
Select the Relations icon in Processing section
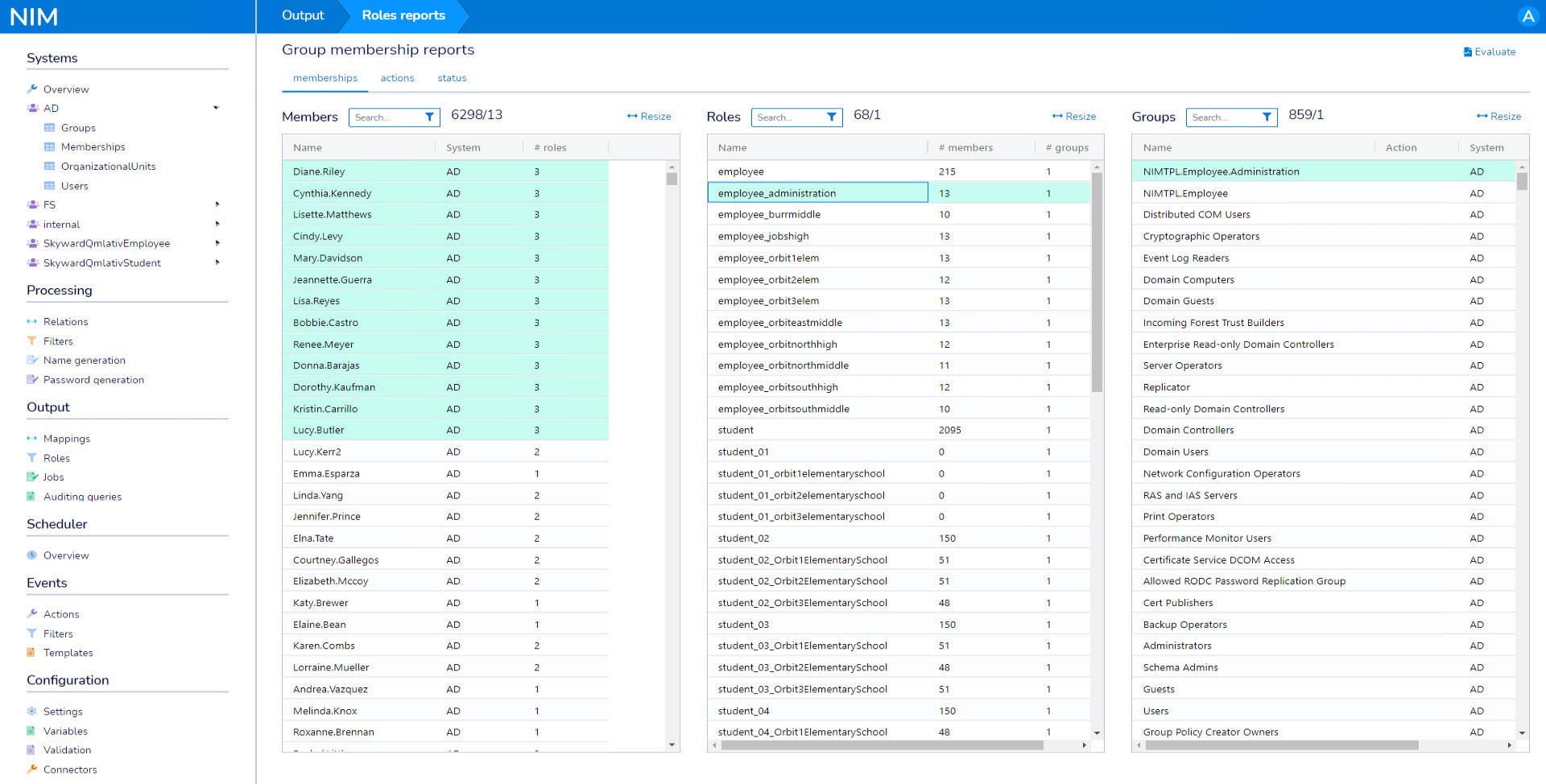[x=32, y=321]
